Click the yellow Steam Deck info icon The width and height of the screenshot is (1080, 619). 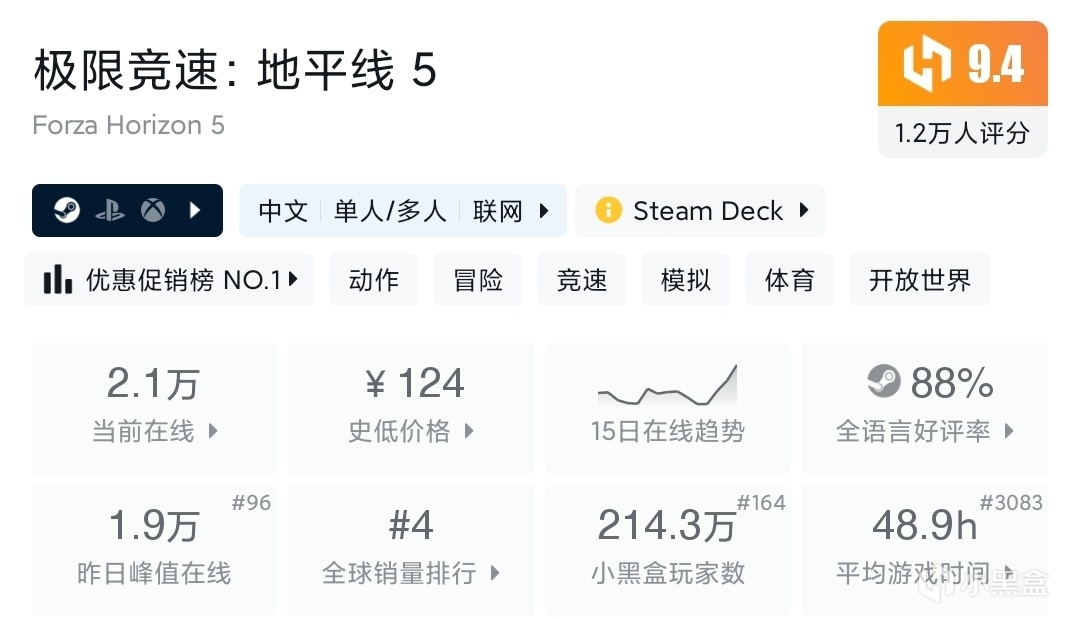(x=608, y=210)
